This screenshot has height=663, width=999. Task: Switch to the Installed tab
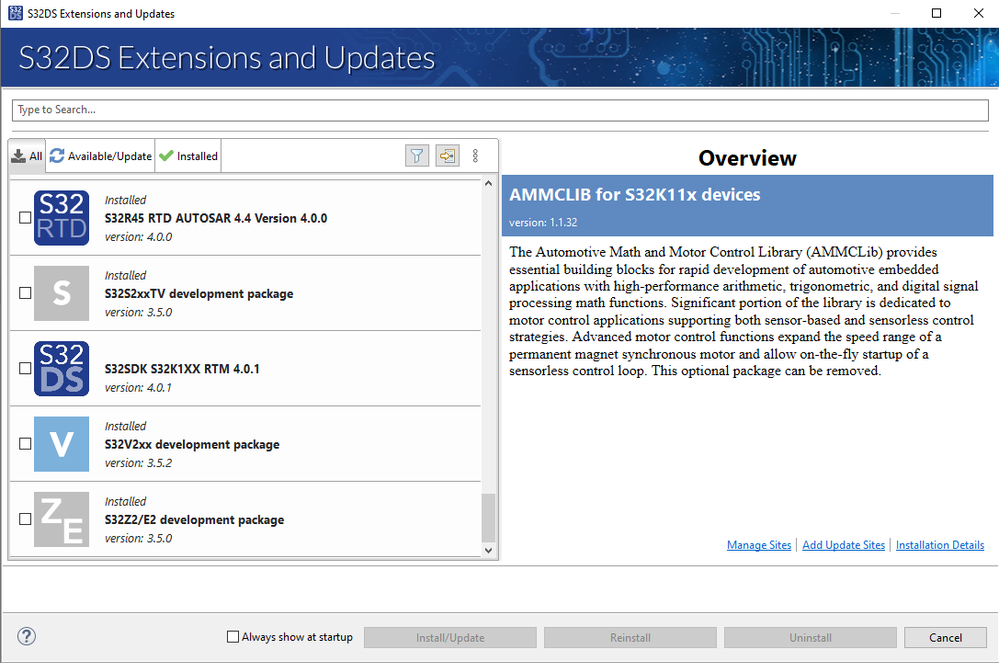[189, 156]
